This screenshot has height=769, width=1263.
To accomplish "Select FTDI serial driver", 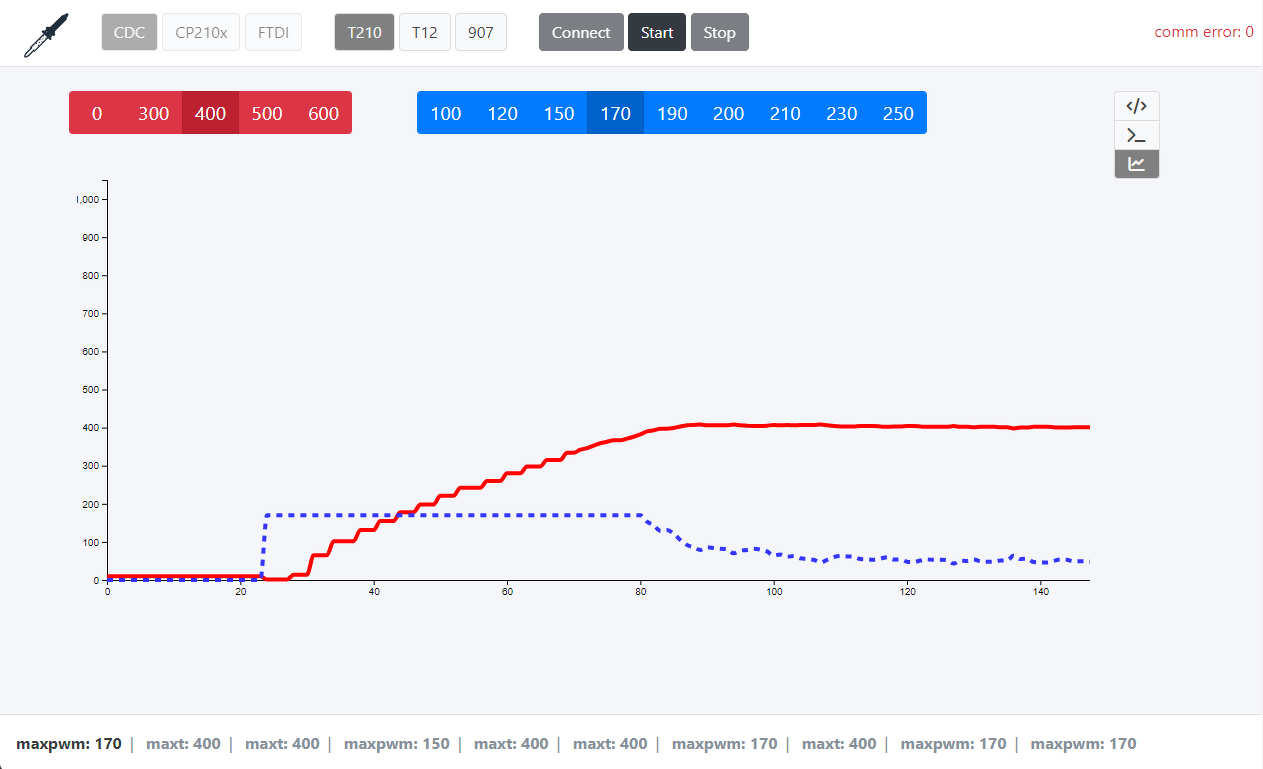I will tap(273, 32).
